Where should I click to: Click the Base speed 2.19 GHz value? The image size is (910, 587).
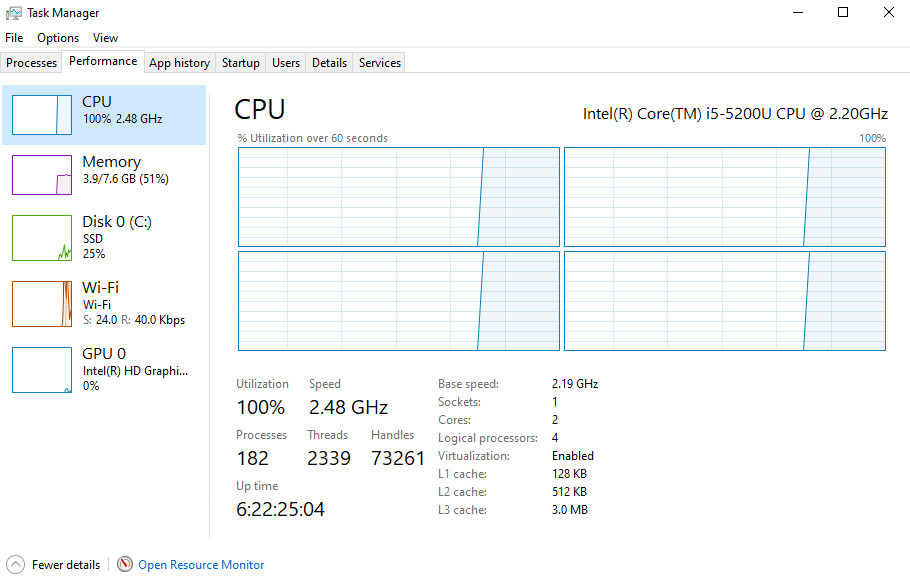(x=575, y=384)
